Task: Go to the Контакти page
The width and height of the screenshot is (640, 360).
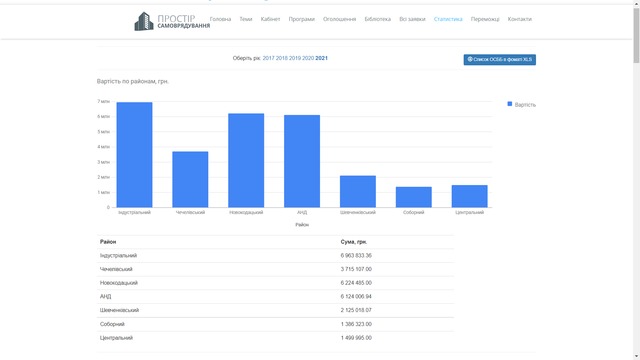Action: pos(520,19)
